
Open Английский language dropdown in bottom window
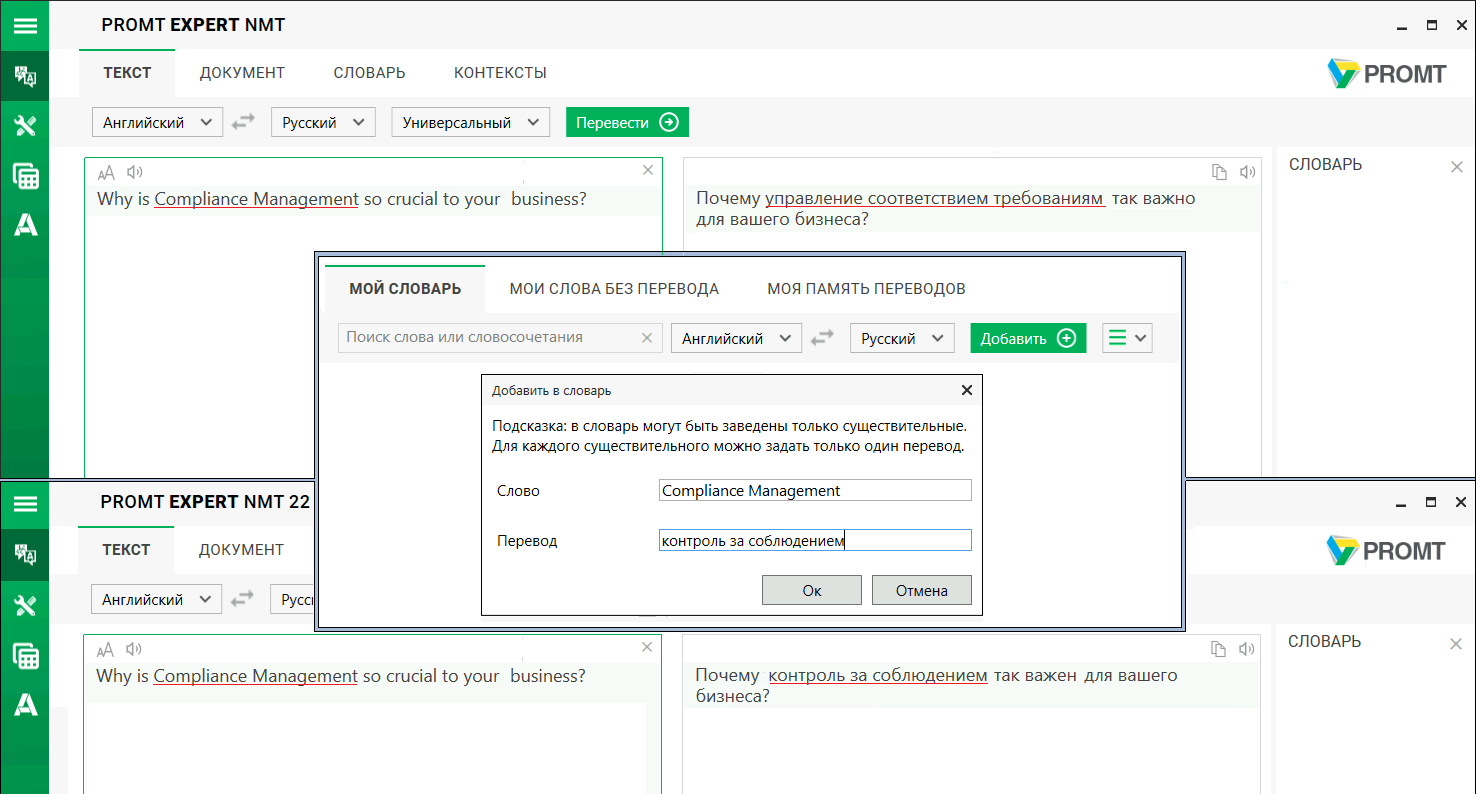[x=156, y=600]
